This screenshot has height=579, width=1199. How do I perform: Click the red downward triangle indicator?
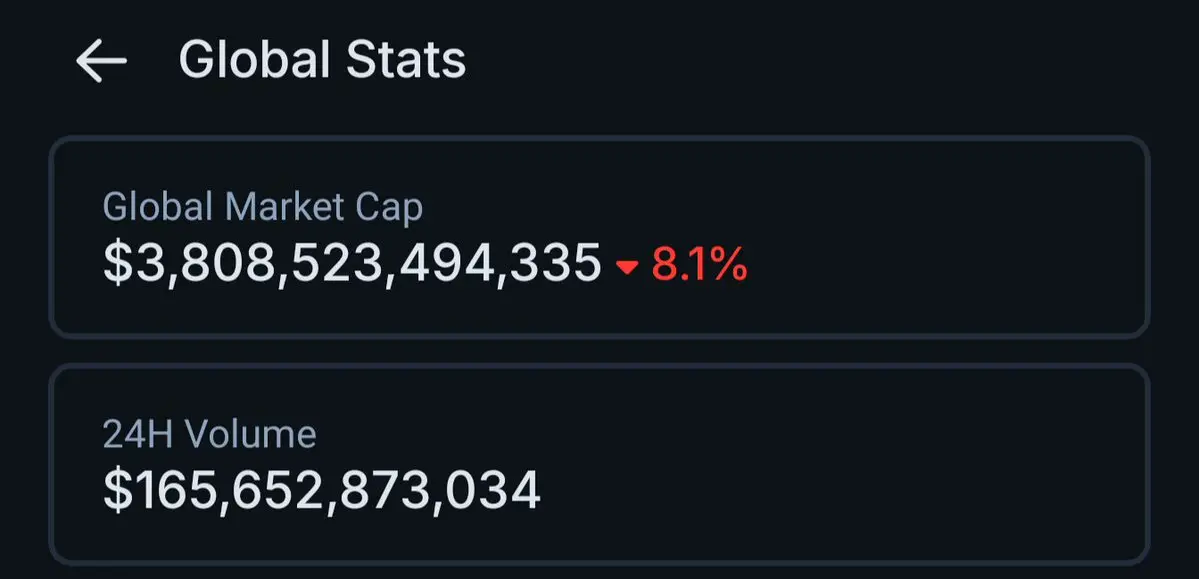click(x=627, y=267)
